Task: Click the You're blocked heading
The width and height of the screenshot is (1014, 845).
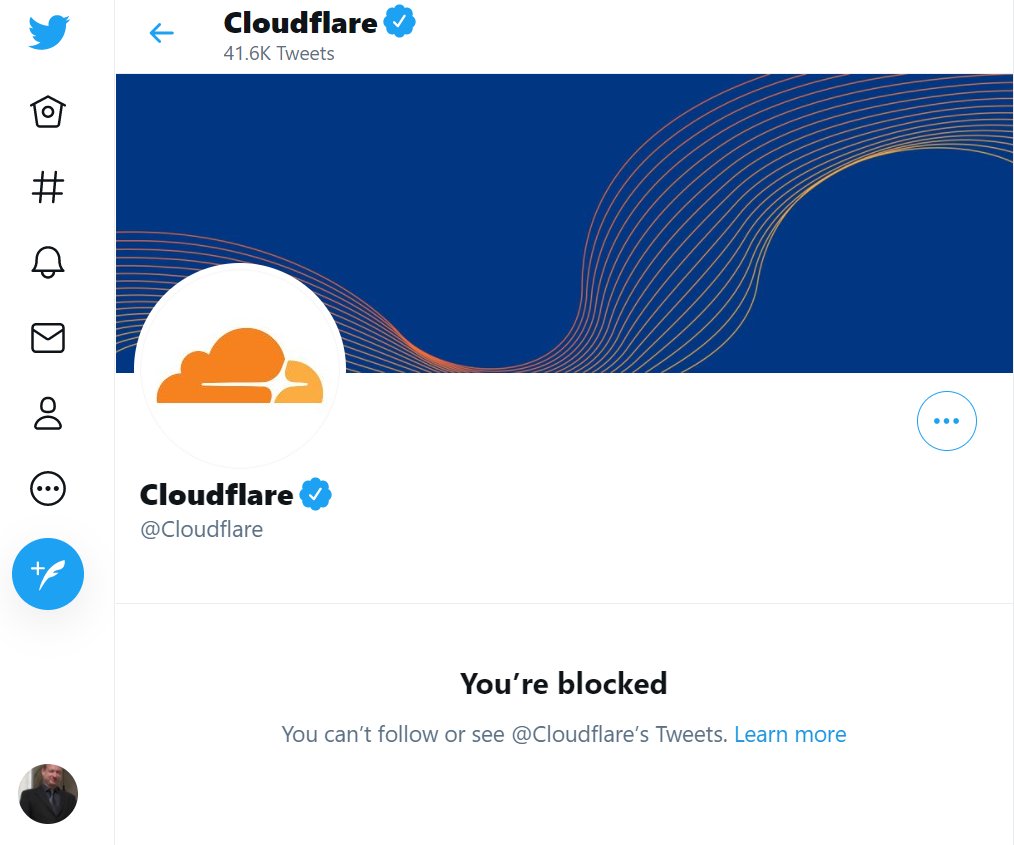Action: click(563, 683)
